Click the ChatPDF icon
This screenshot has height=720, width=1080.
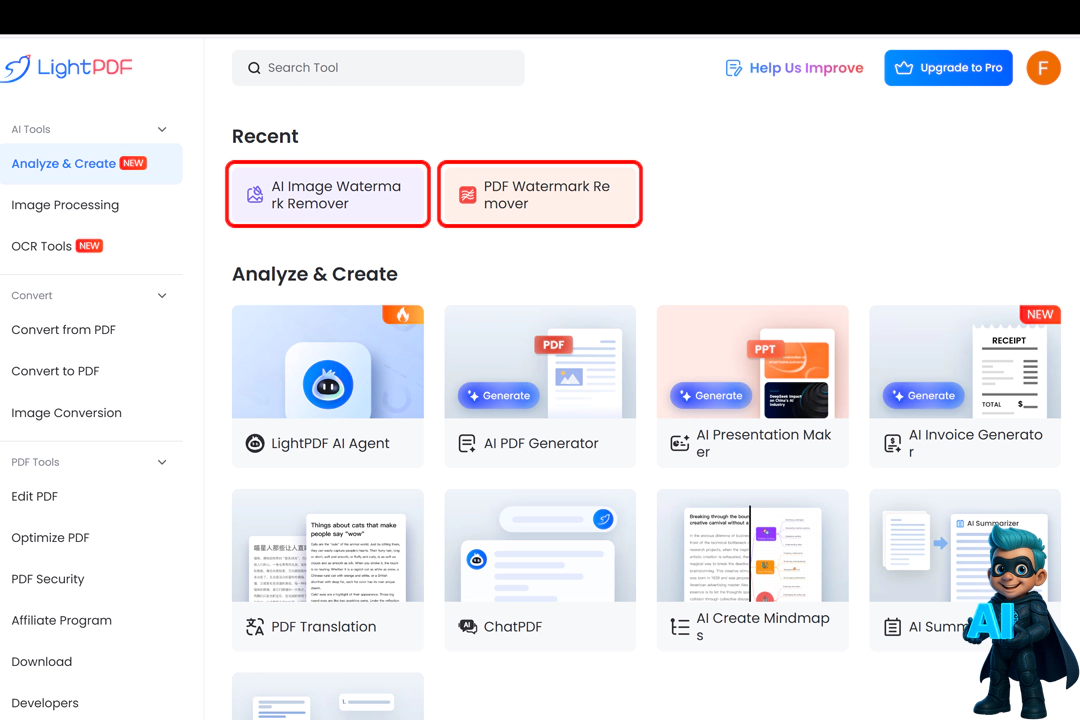467,627
